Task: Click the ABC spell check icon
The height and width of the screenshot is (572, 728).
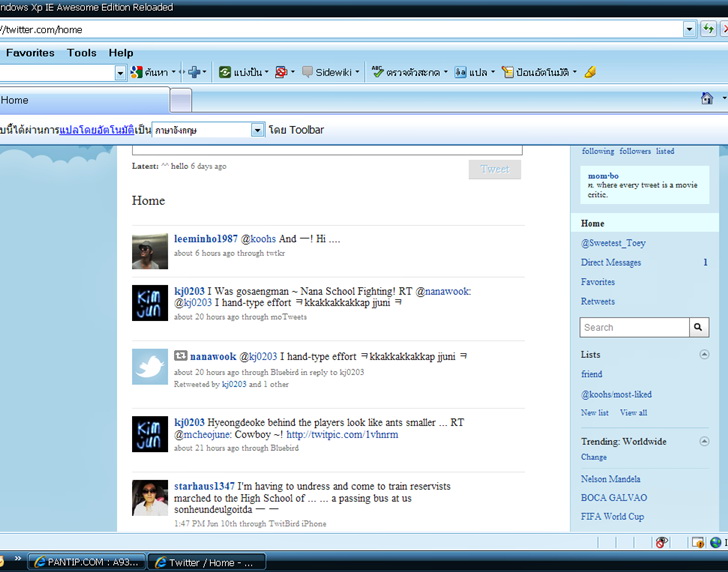Action: point(377,72)
